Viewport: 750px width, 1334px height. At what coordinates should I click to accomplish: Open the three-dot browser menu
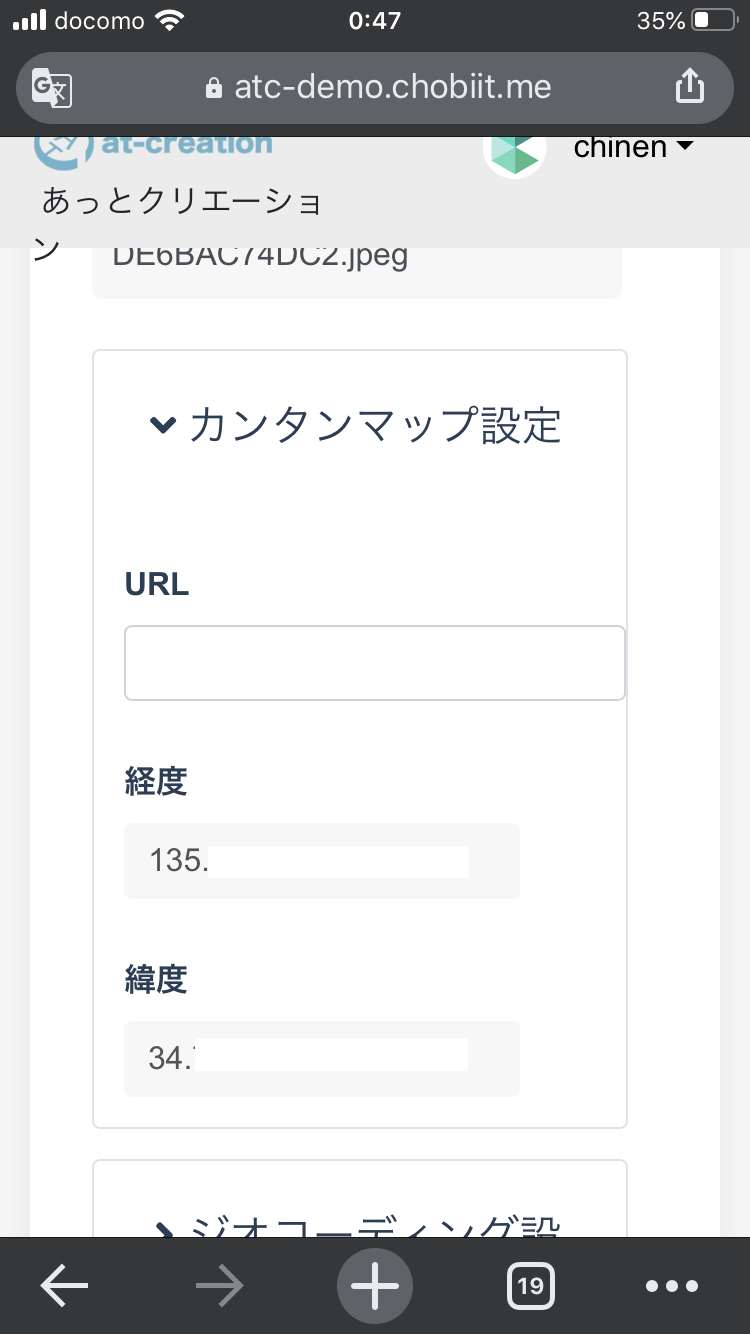[671, 1286]
